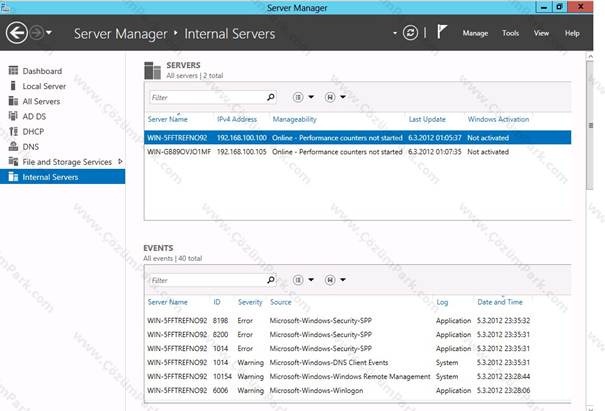The width and height of the screenshot is (605, 411).
Task: Click the Internal Servers sidebar icon
Action: [13, 177]
